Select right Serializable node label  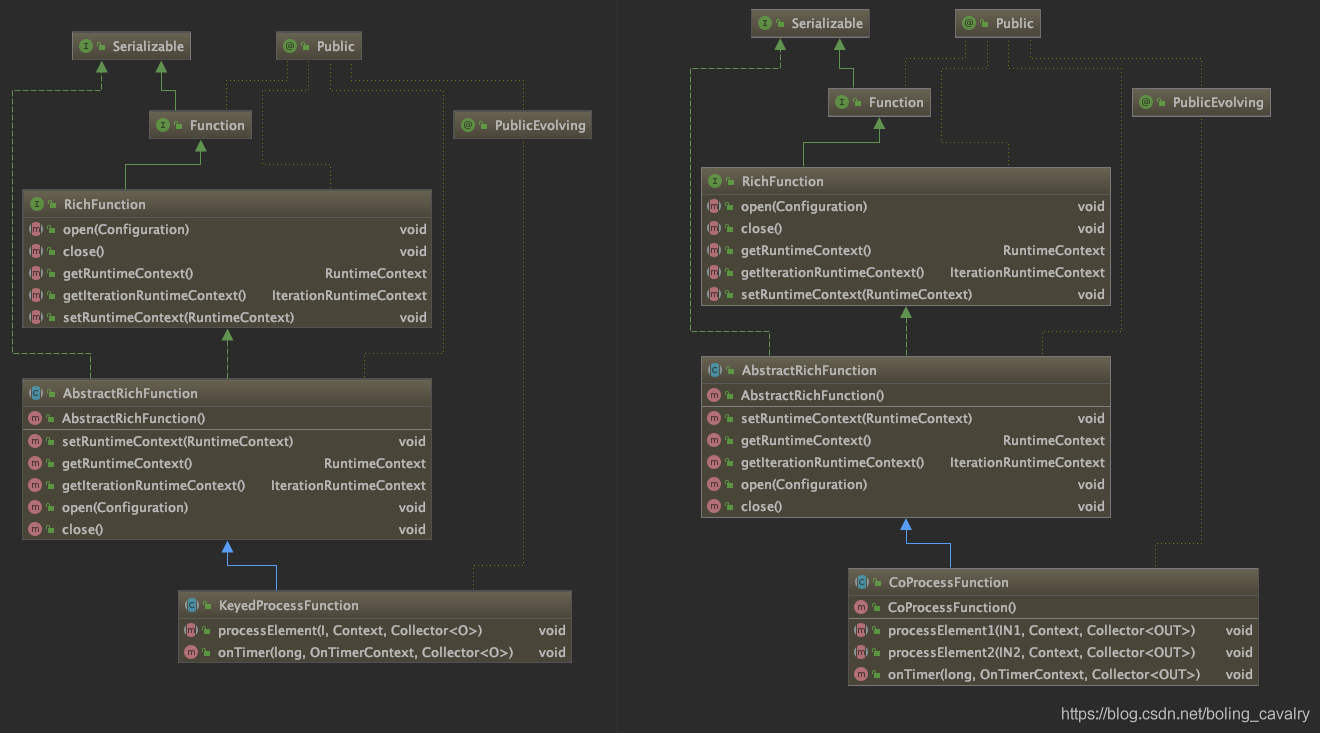click(827, 23)
